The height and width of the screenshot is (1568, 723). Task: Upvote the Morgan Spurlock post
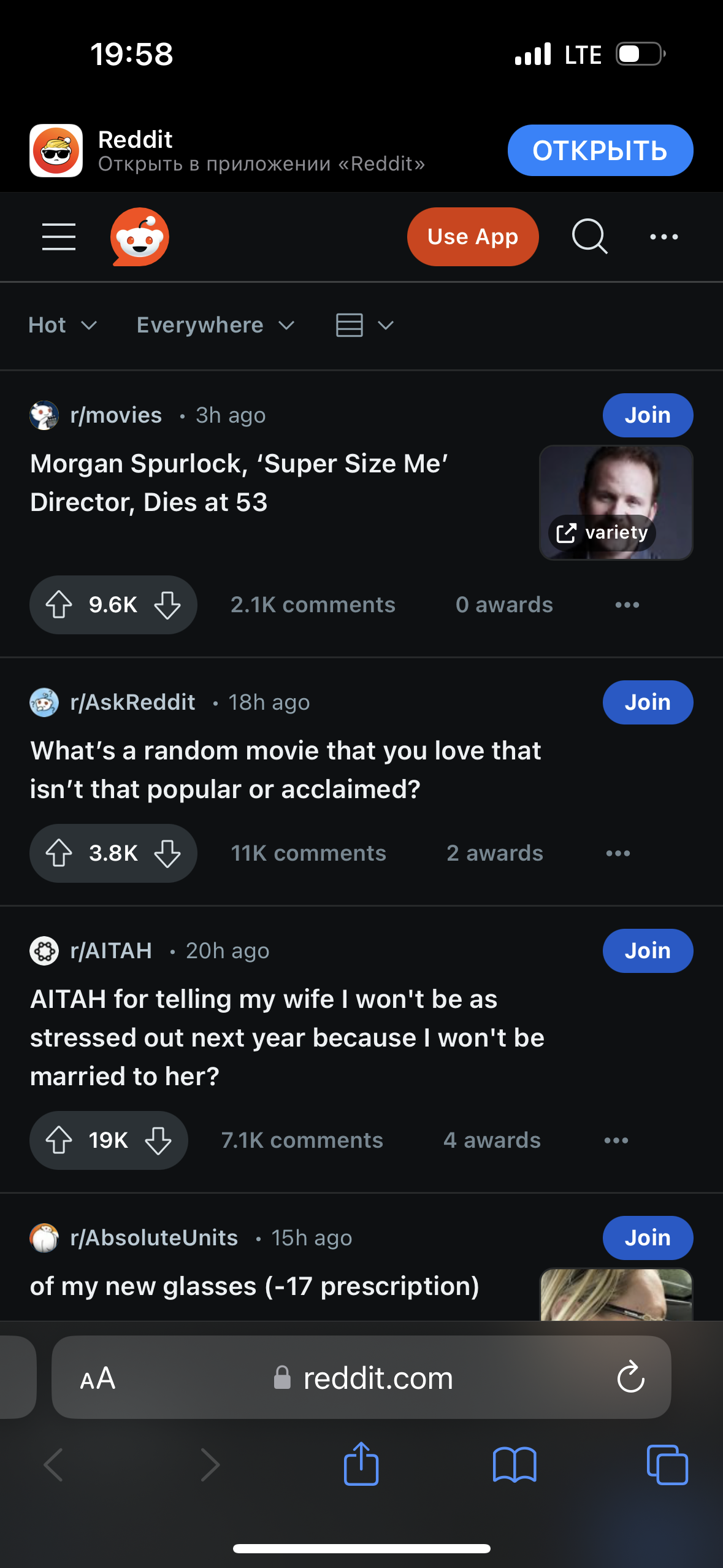coord(59,605)
